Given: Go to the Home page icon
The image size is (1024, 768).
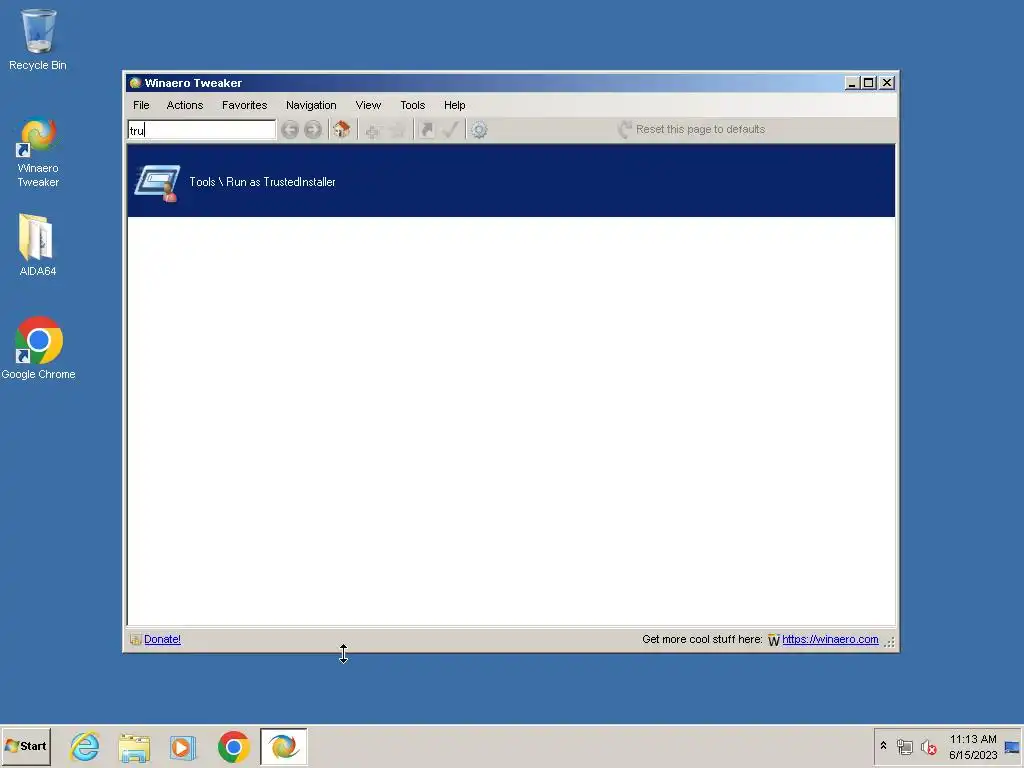Looking at the screenshot, I should point(342,129).
